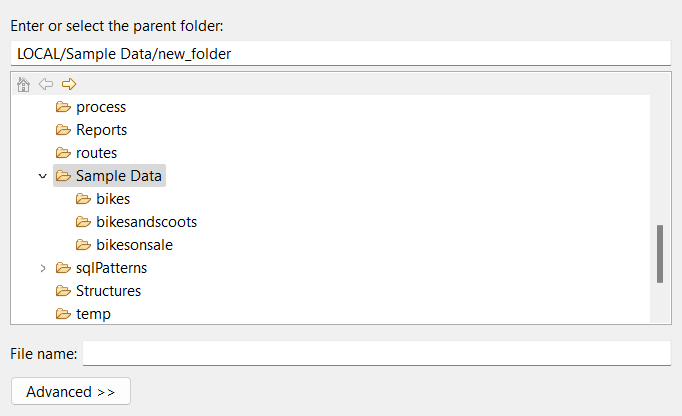Click the folder tree vertical scrollbar thumb
682x416 pixels.
coord(660,254)
